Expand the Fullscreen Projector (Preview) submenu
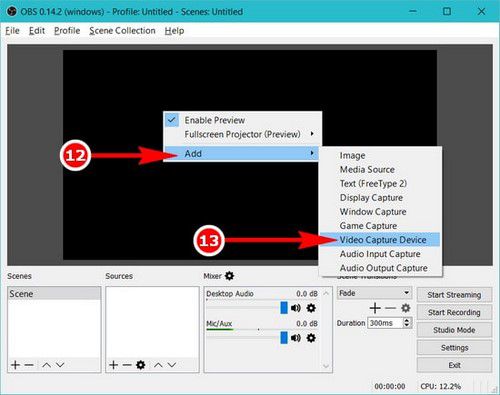The image size is (500, 395). pos(242,134)
